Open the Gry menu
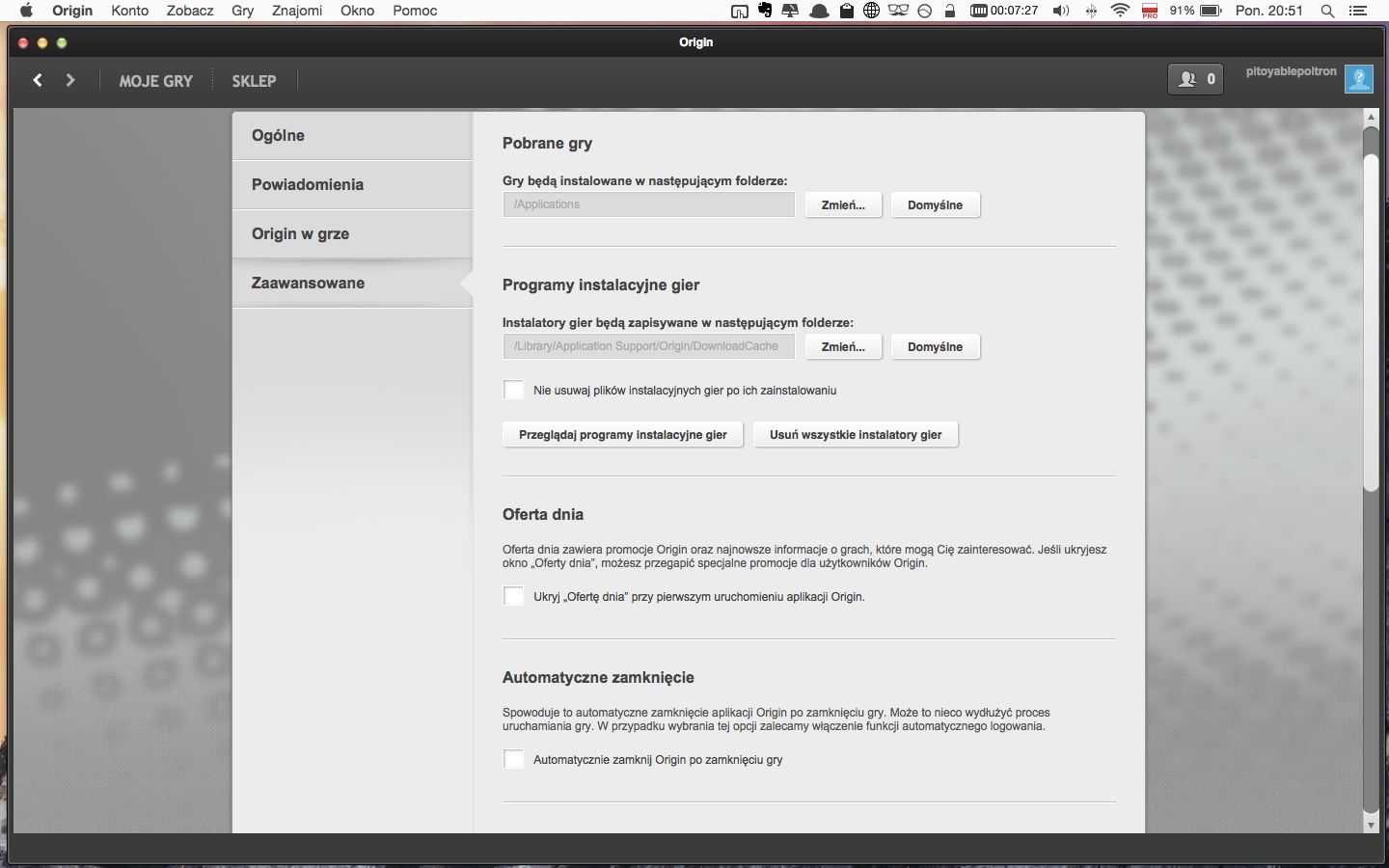This screenshot has height=868, width=1389. point(242,11)
